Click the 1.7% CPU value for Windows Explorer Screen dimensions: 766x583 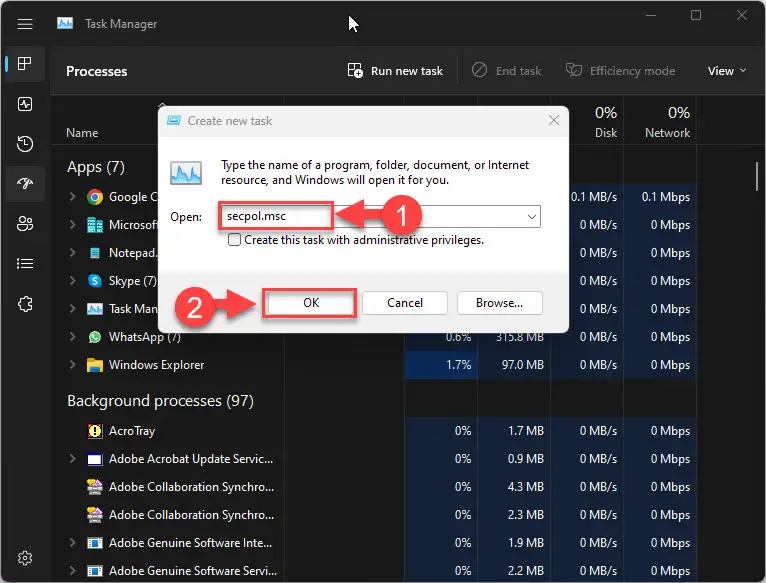[458, 365]
